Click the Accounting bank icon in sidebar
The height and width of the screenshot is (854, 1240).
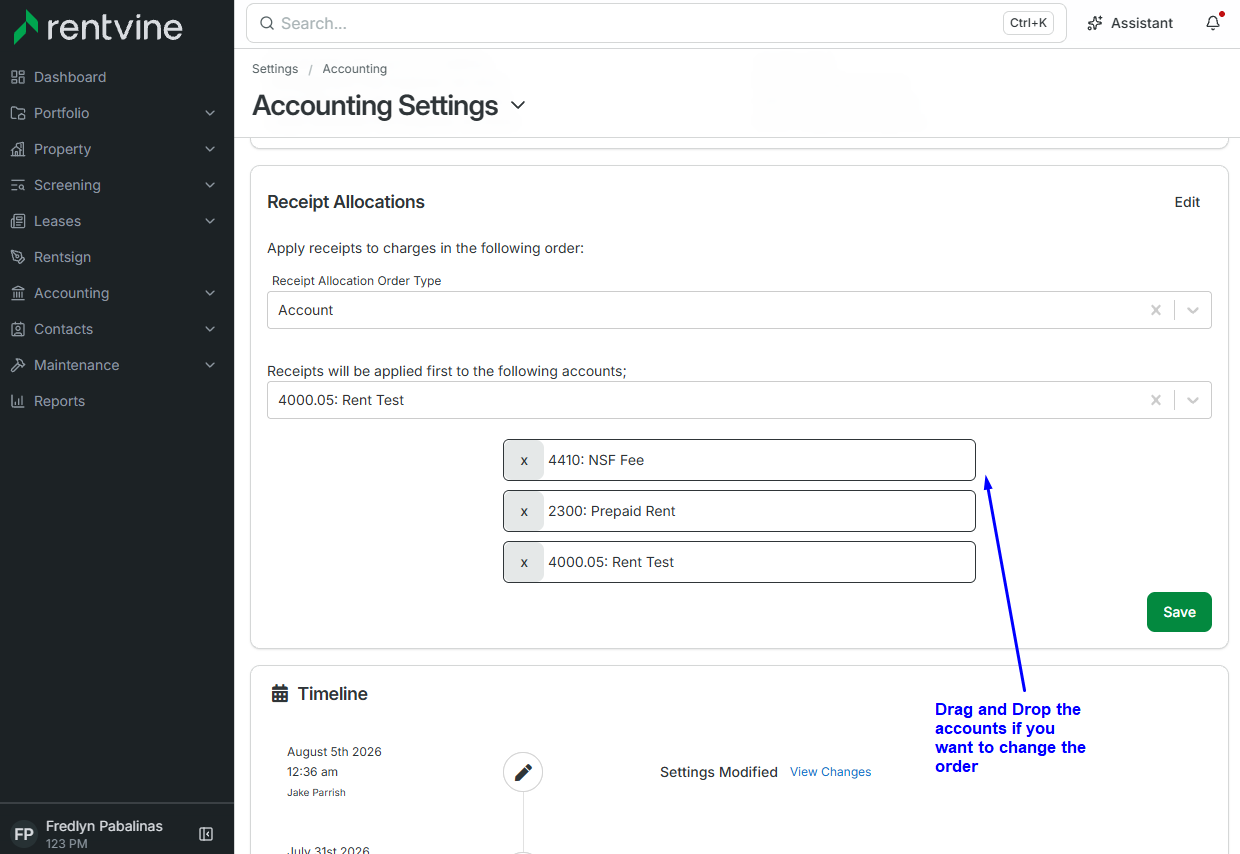point(18,293)
